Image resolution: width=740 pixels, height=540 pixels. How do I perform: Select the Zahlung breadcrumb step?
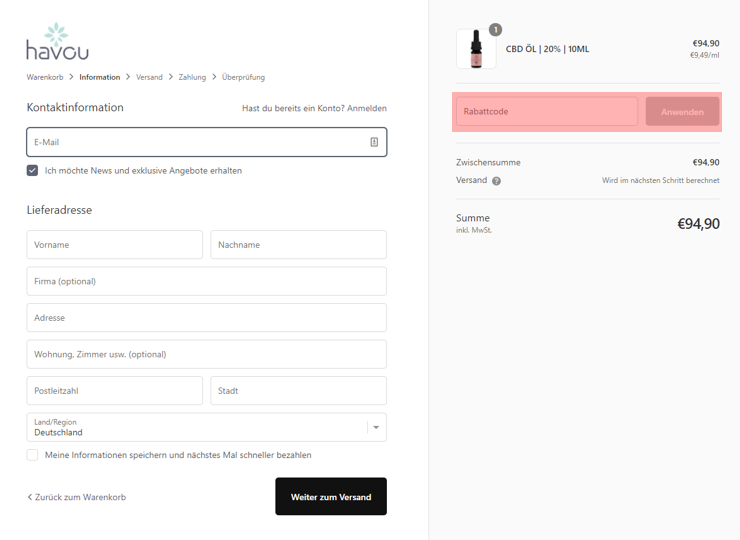coord(192,77)
